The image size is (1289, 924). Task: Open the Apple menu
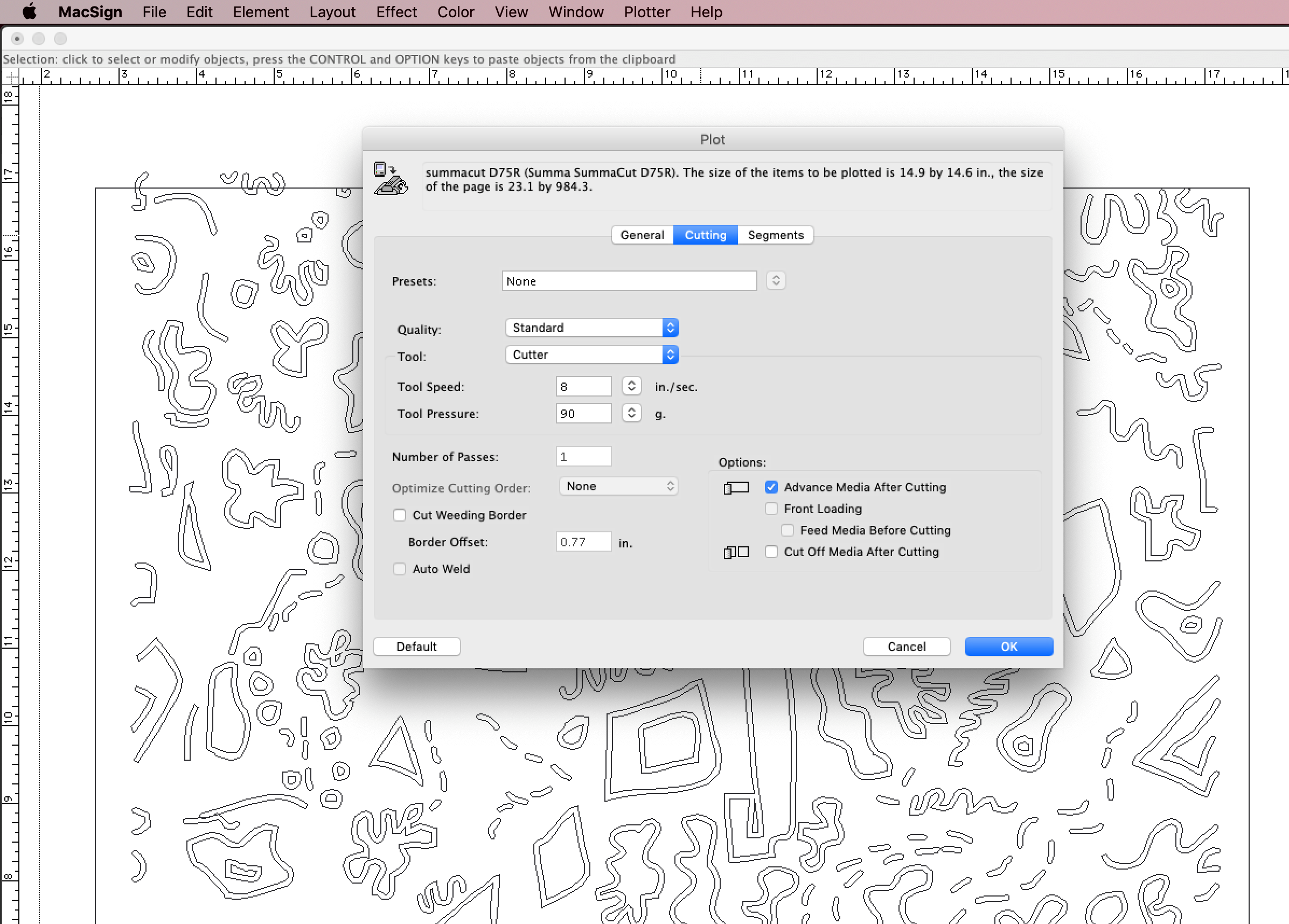(x=29, y=11)
